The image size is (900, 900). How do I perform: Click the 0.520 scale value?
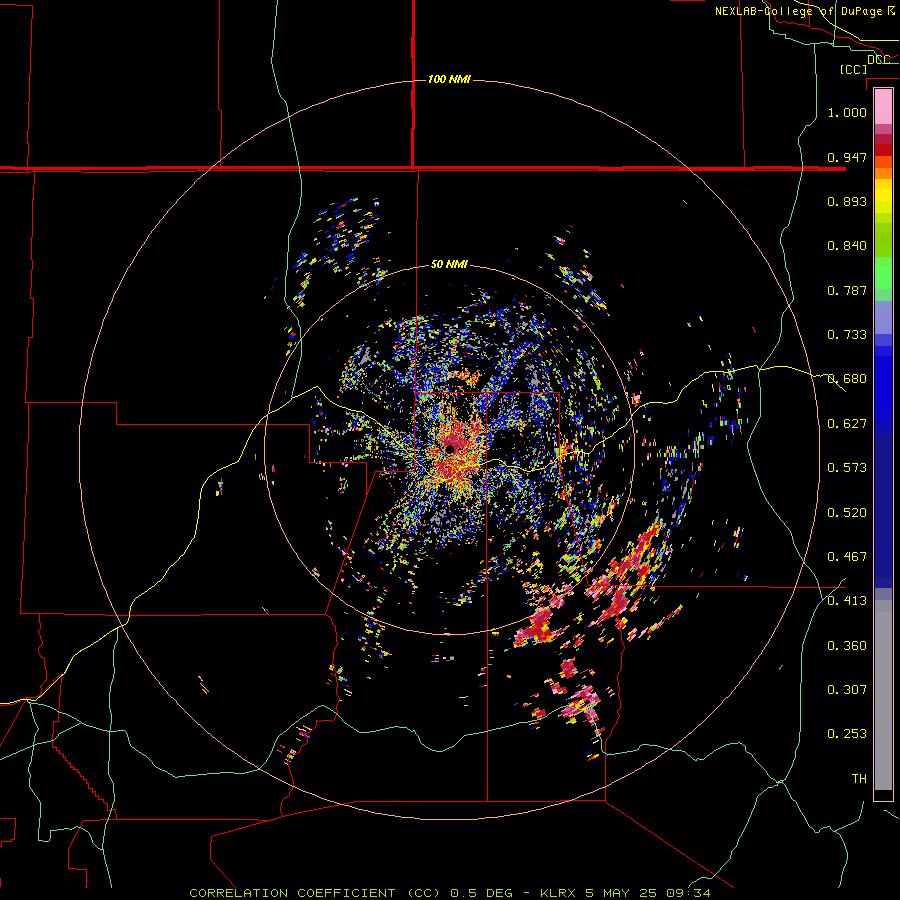click(x=847, y=513)
